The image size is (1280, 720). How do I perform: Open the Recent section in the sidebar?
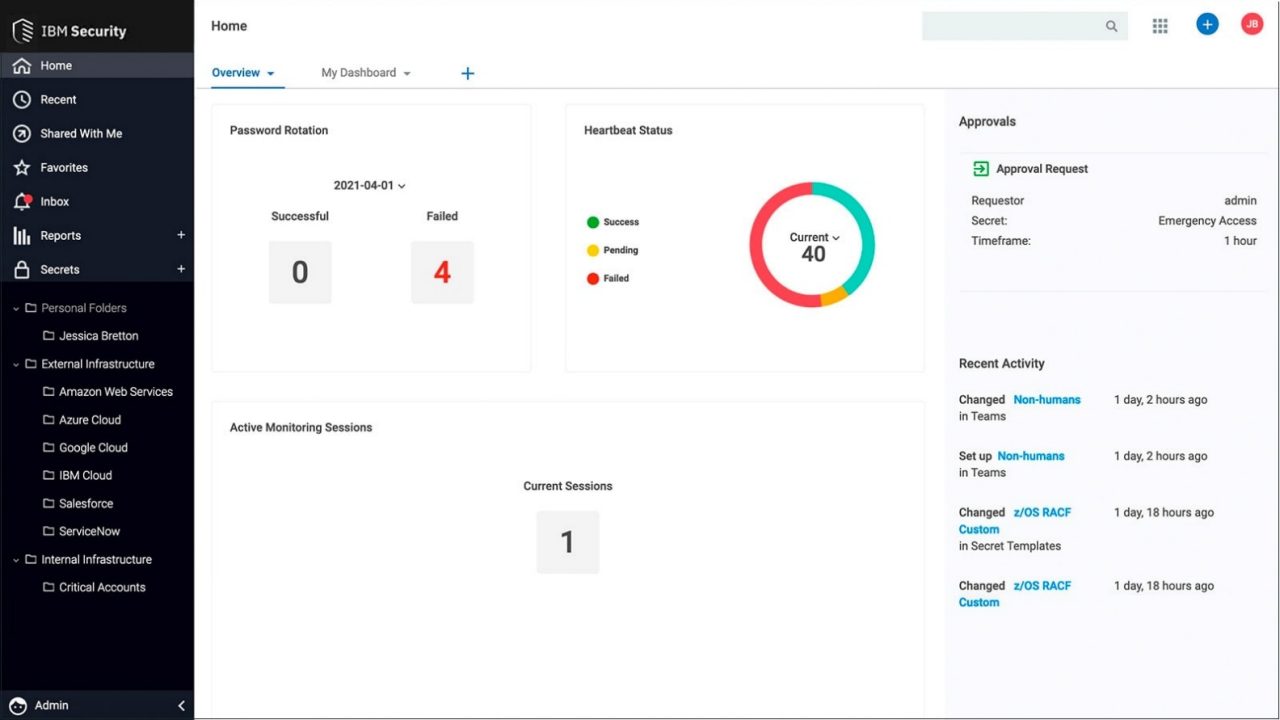click(23, 99)
